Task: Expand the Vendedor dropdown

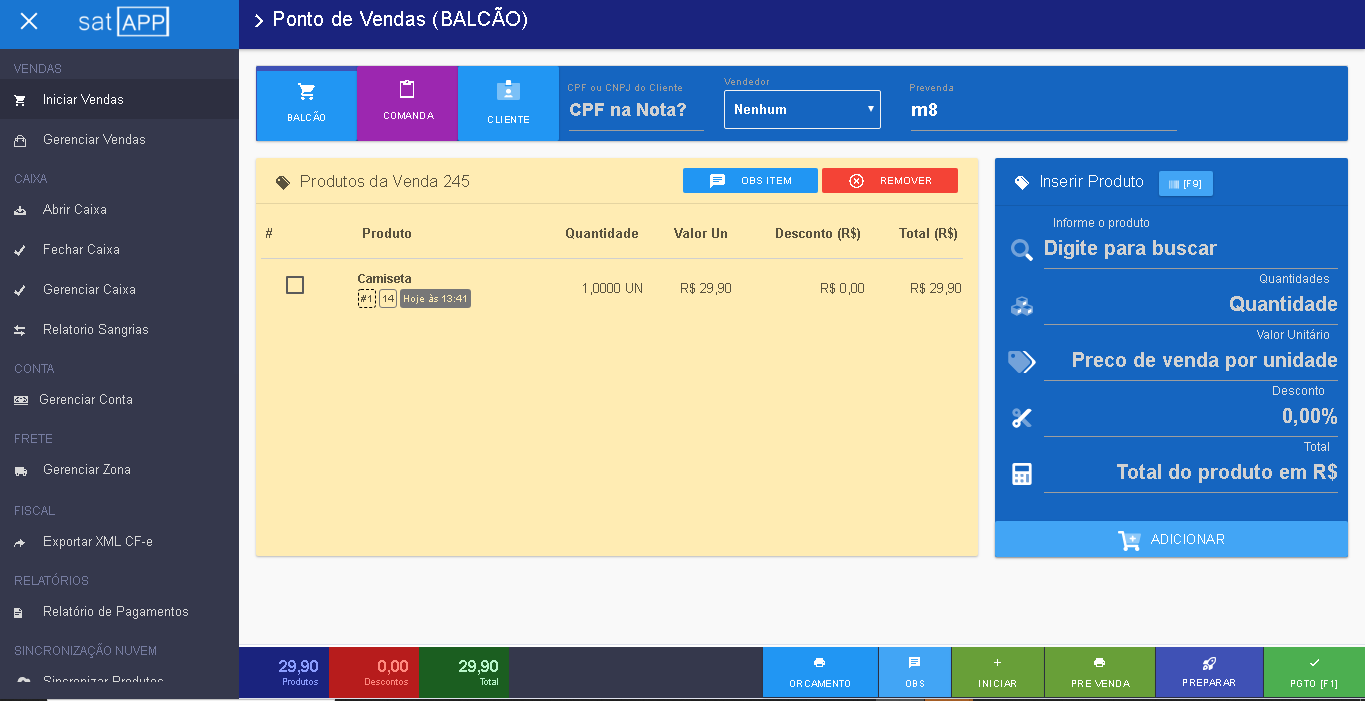Action: click(x=802, y=109)
